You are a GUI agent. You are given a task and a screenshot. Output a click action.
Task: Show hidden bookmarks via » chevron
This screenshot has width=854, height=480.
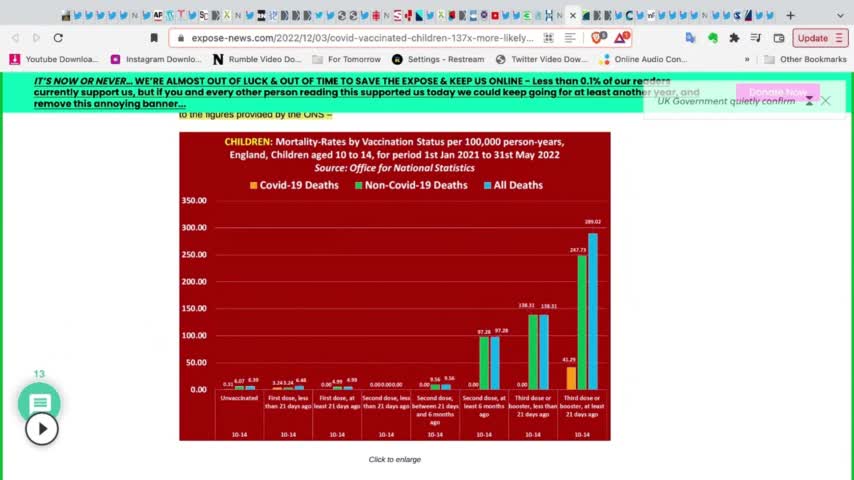pos(747,59)
